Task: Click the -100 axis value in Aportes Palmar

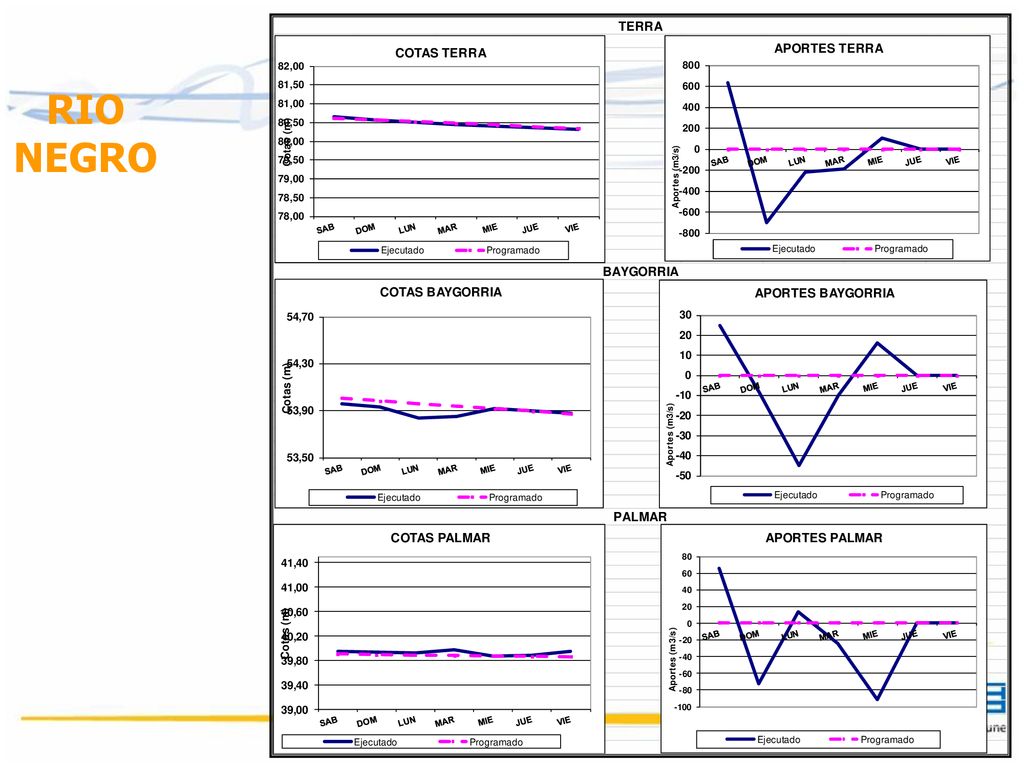Action: 683,707
